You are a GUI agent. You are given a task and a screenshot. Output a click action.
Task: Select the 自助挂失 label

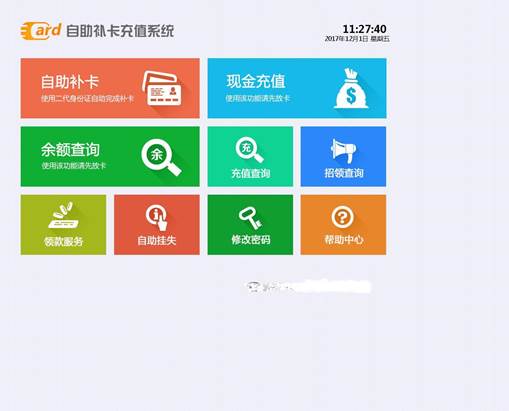pyautogui.click(x=157, y=240)
